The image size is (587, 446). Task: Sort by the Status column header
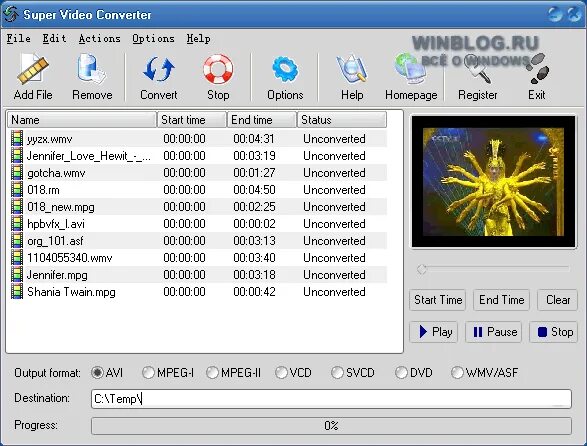pyautogui.click(x=342, y=120)
